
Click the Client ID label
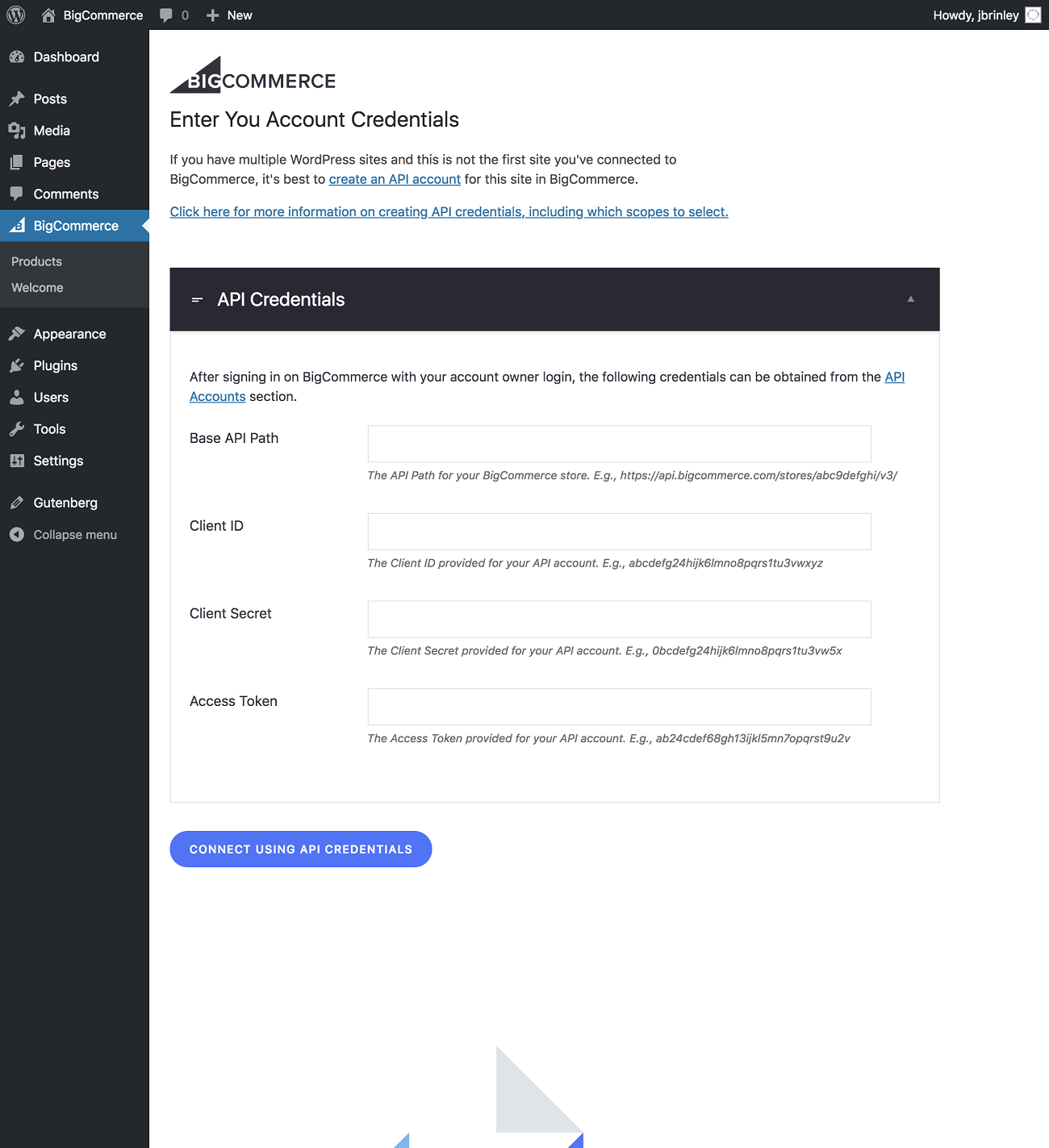point(216,526)
